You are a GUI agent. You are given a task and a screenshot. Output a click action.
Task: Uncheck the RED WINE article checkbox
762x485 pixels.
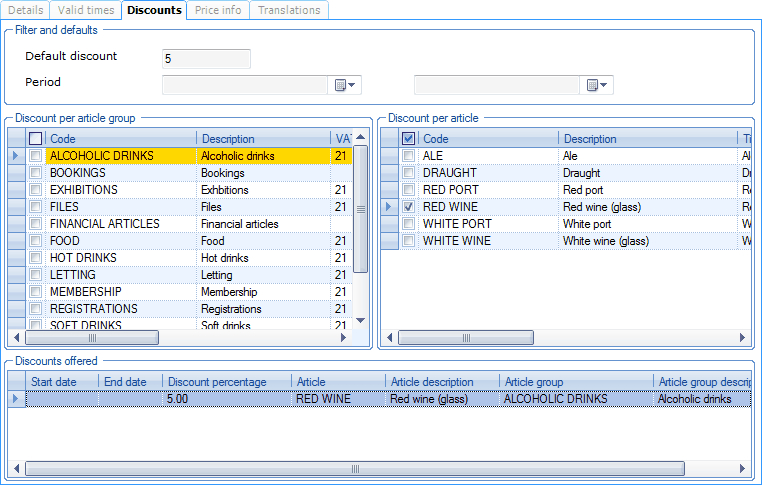[x=408, y=207]
